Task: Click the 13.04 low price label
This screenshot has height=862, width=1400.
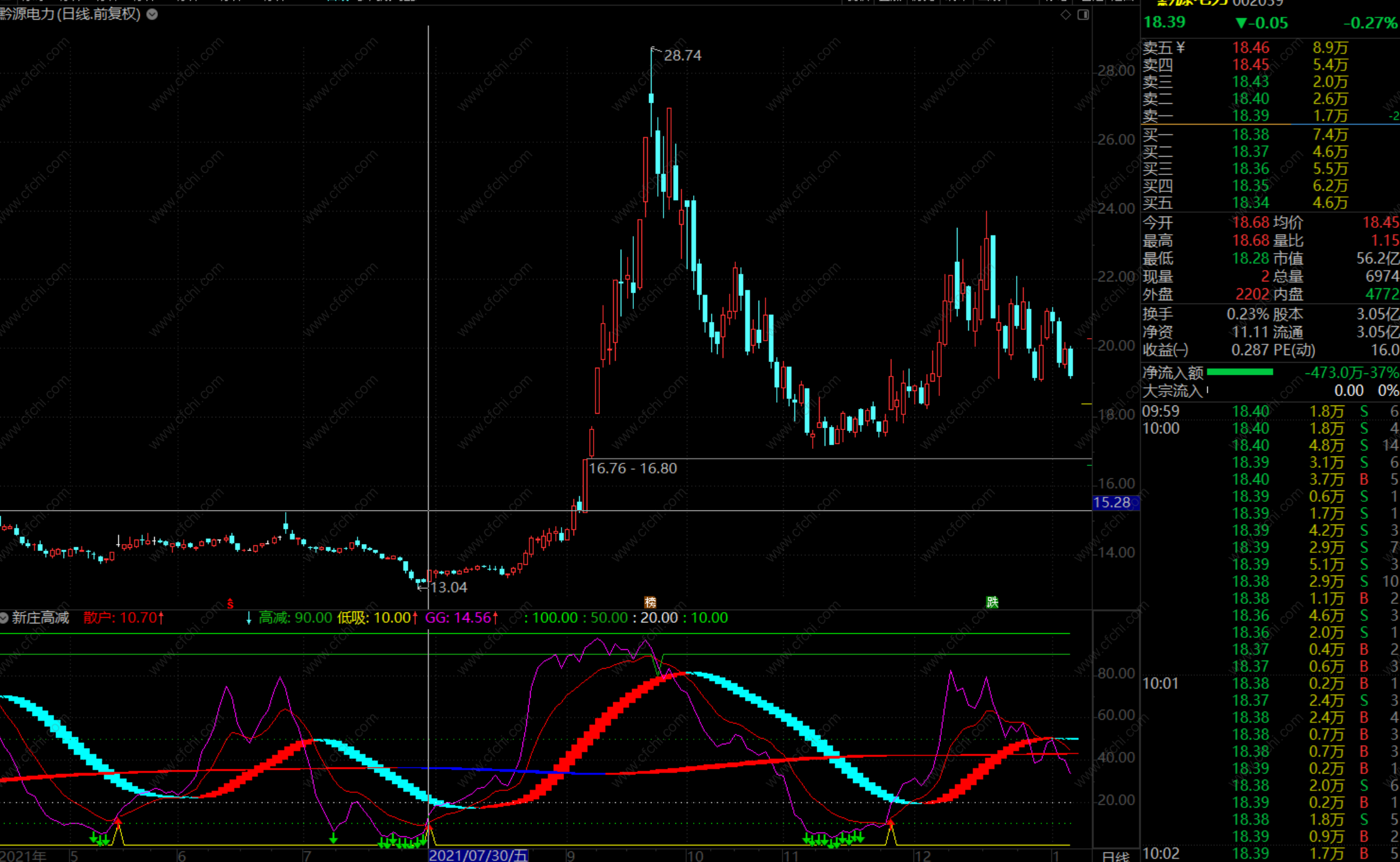Action: 448,587
